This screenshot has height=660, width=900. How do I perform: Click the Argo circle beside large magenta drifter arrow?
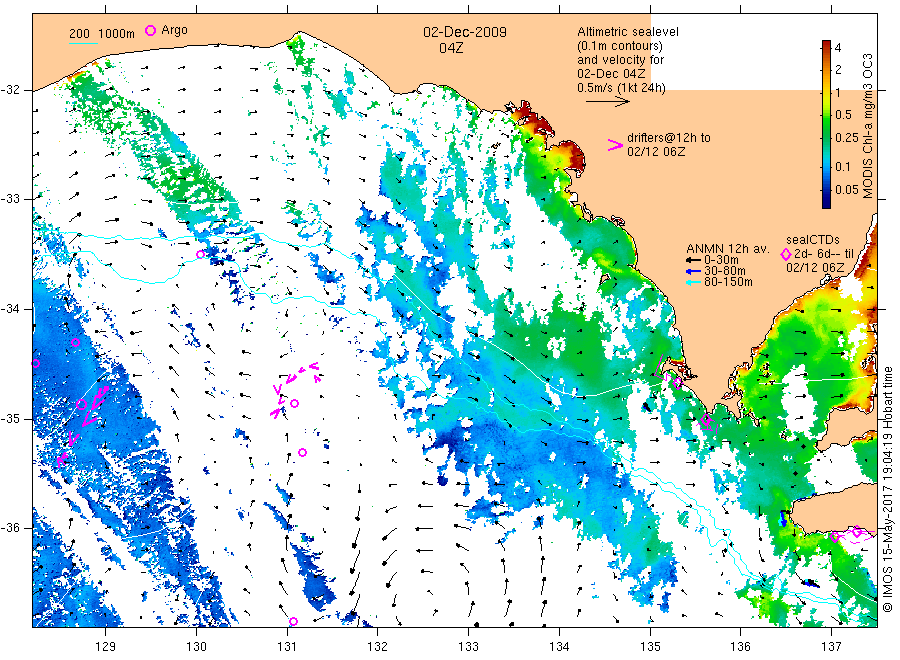[82, 405]
